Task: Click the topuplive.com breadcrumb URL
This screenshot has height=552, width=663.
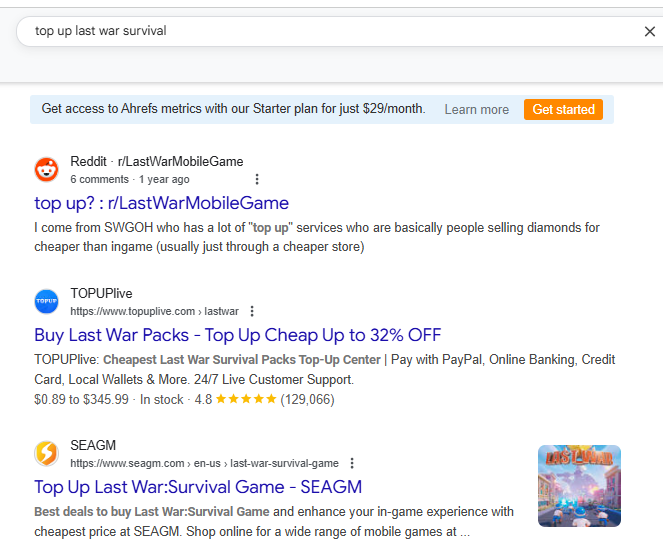Action: point(154,311)
